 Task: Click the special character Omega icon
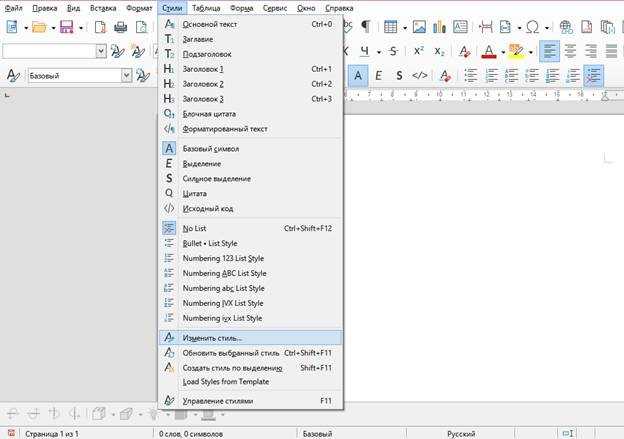point(532,27)
